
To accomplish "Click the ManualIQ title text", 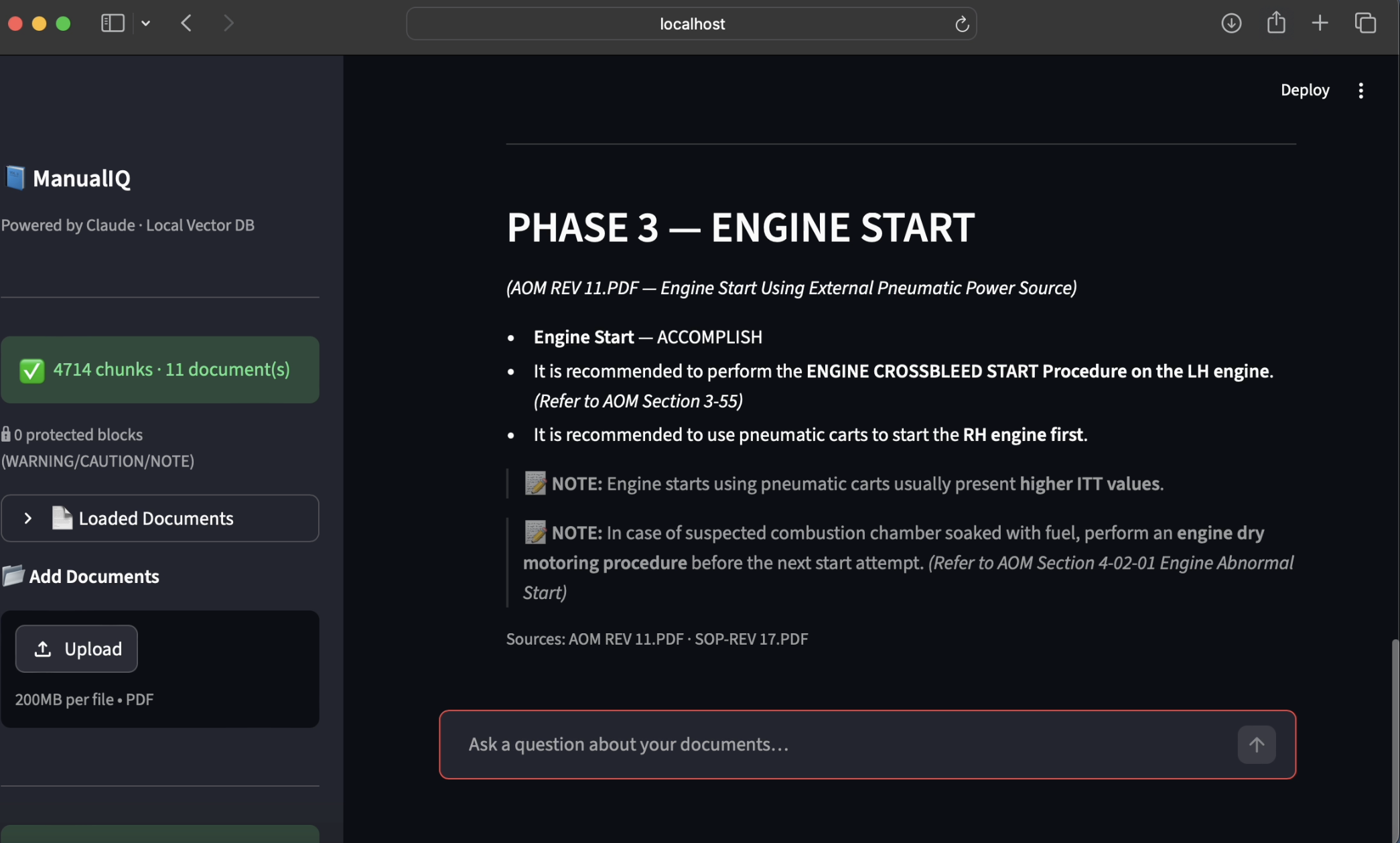I will tap(82, 178).
